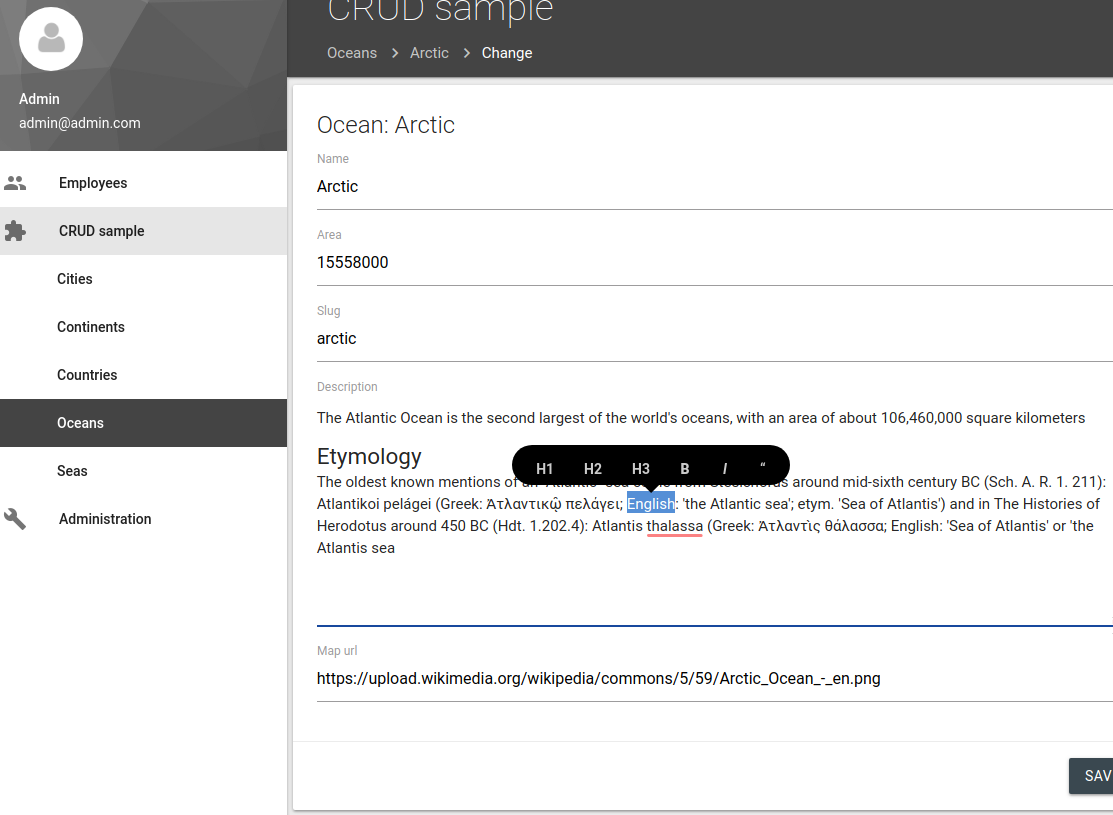Toggle italic formatting in the toolbar
Image resolution: width=1113 pixels, height=815 pixels.
coord(724,467)
